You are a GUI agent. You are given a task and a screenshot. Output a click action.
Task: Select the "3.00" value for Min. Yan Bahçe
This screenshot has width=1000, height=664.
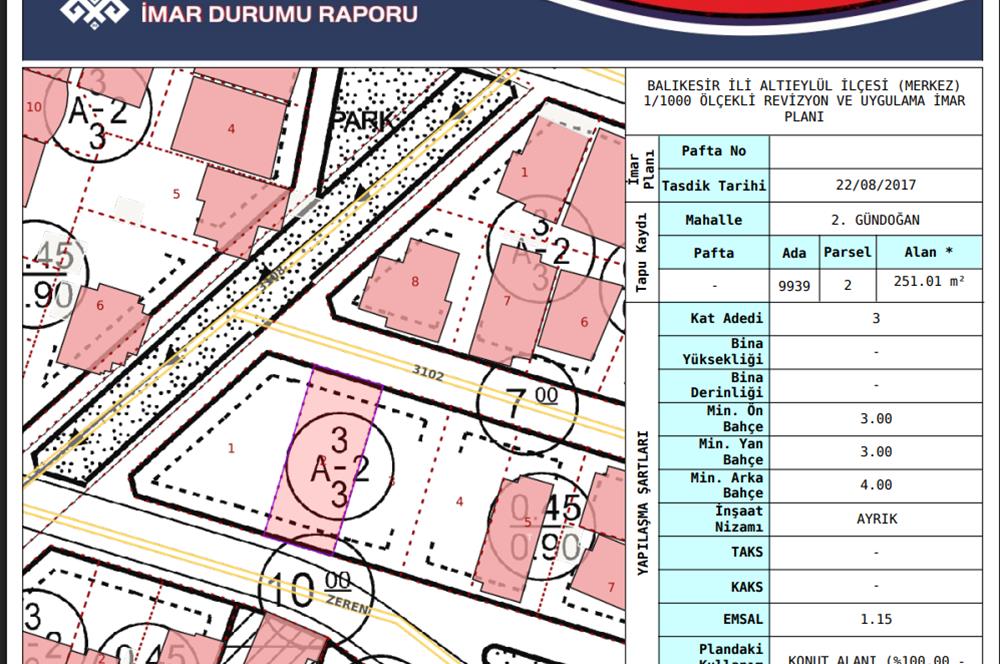click(x=876, y=452)
